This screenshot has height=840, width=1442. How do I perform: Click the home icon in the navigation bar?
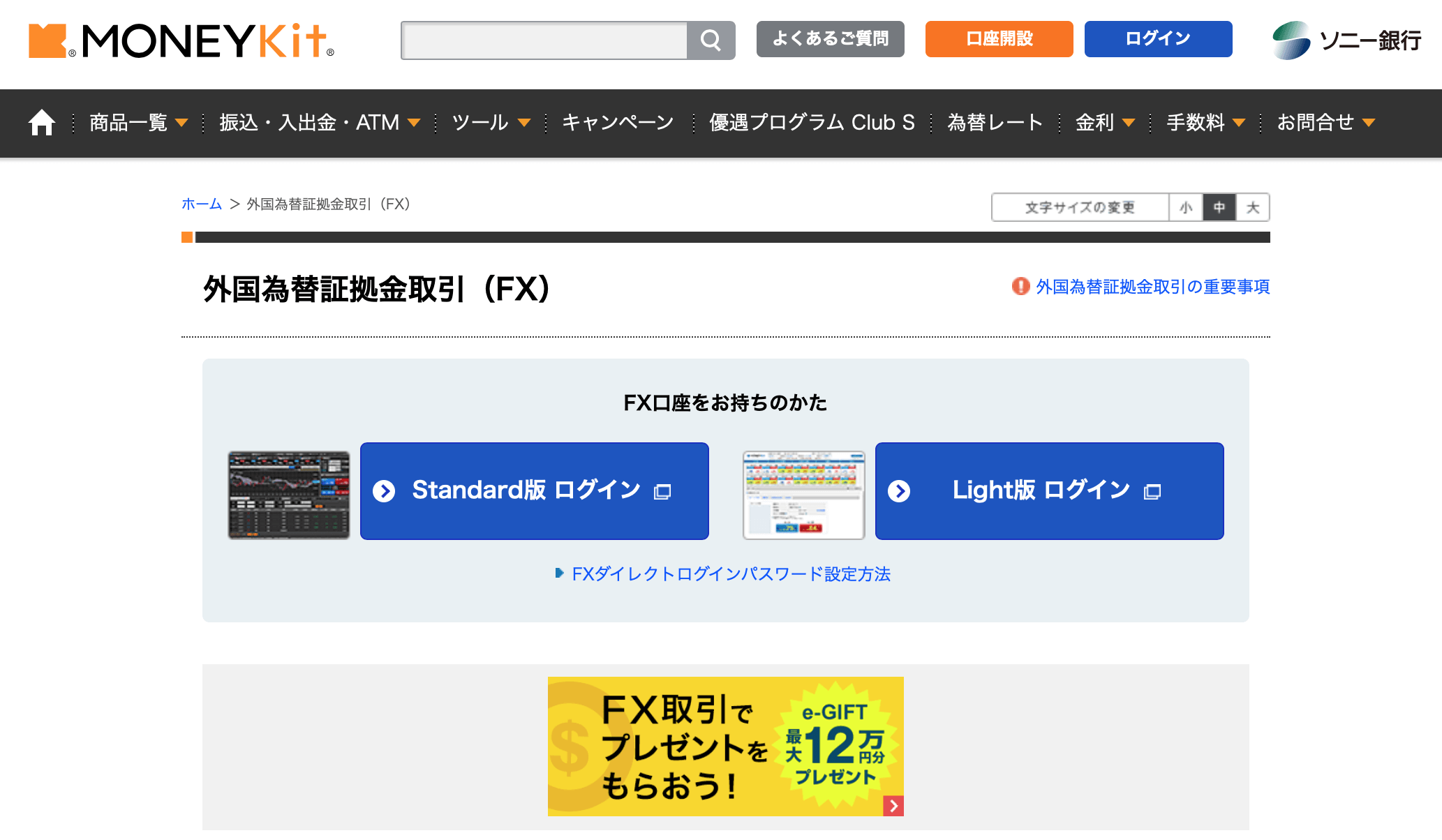41,121
